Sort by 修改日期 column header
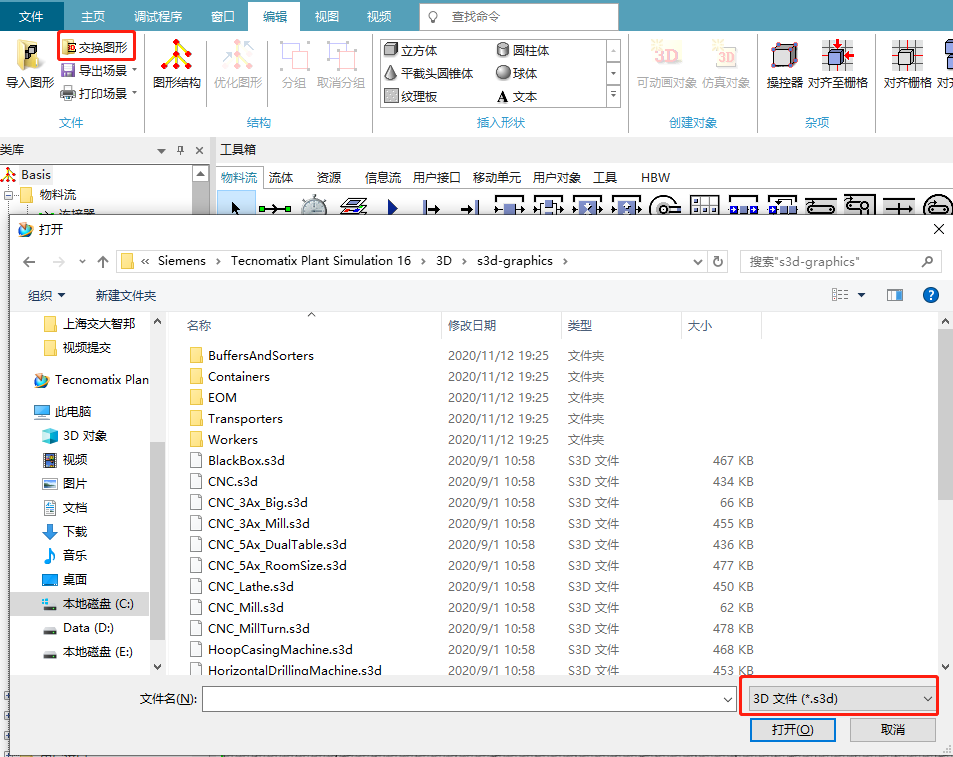 (472, 326)
